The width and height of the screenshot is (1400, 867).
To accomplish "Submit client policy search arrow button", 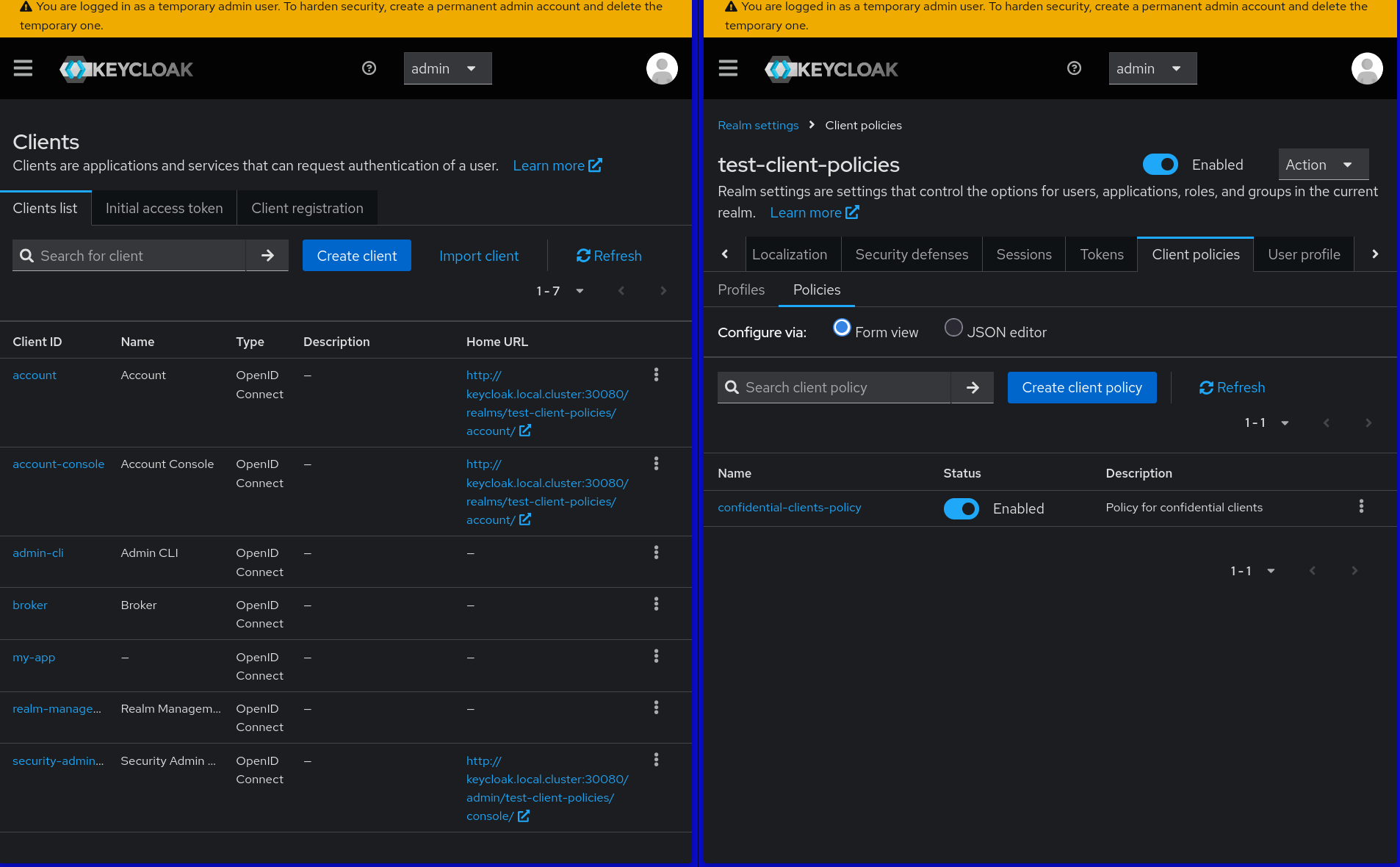I will pyautogui.click(x=973, y=387).
